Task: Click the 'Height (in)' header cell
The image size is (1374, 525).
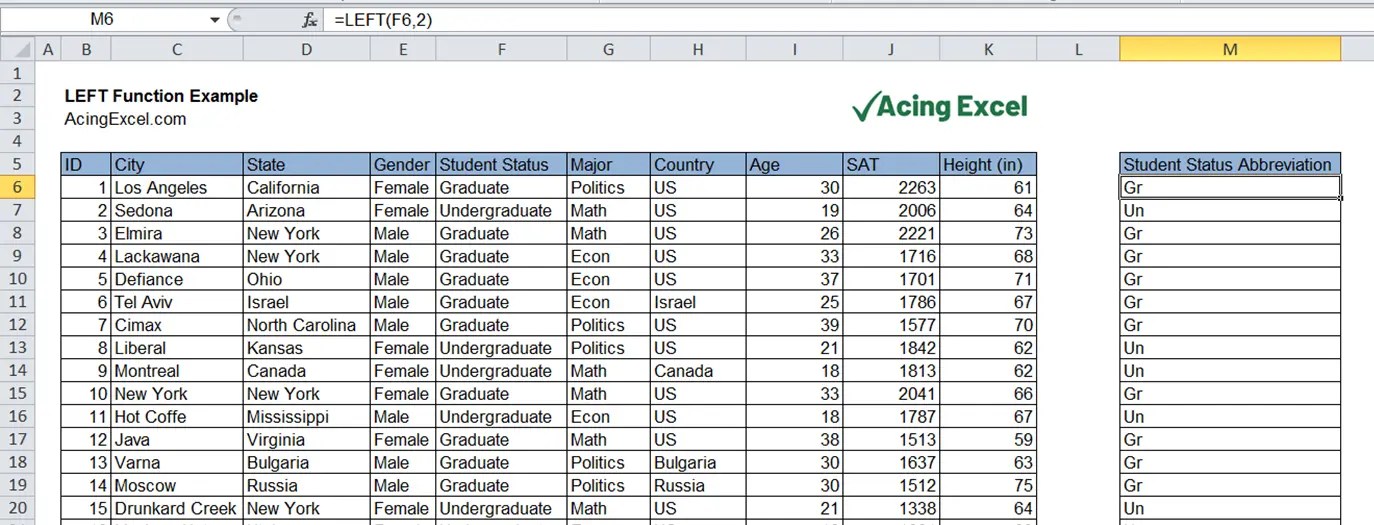Action: pos(988,165)
